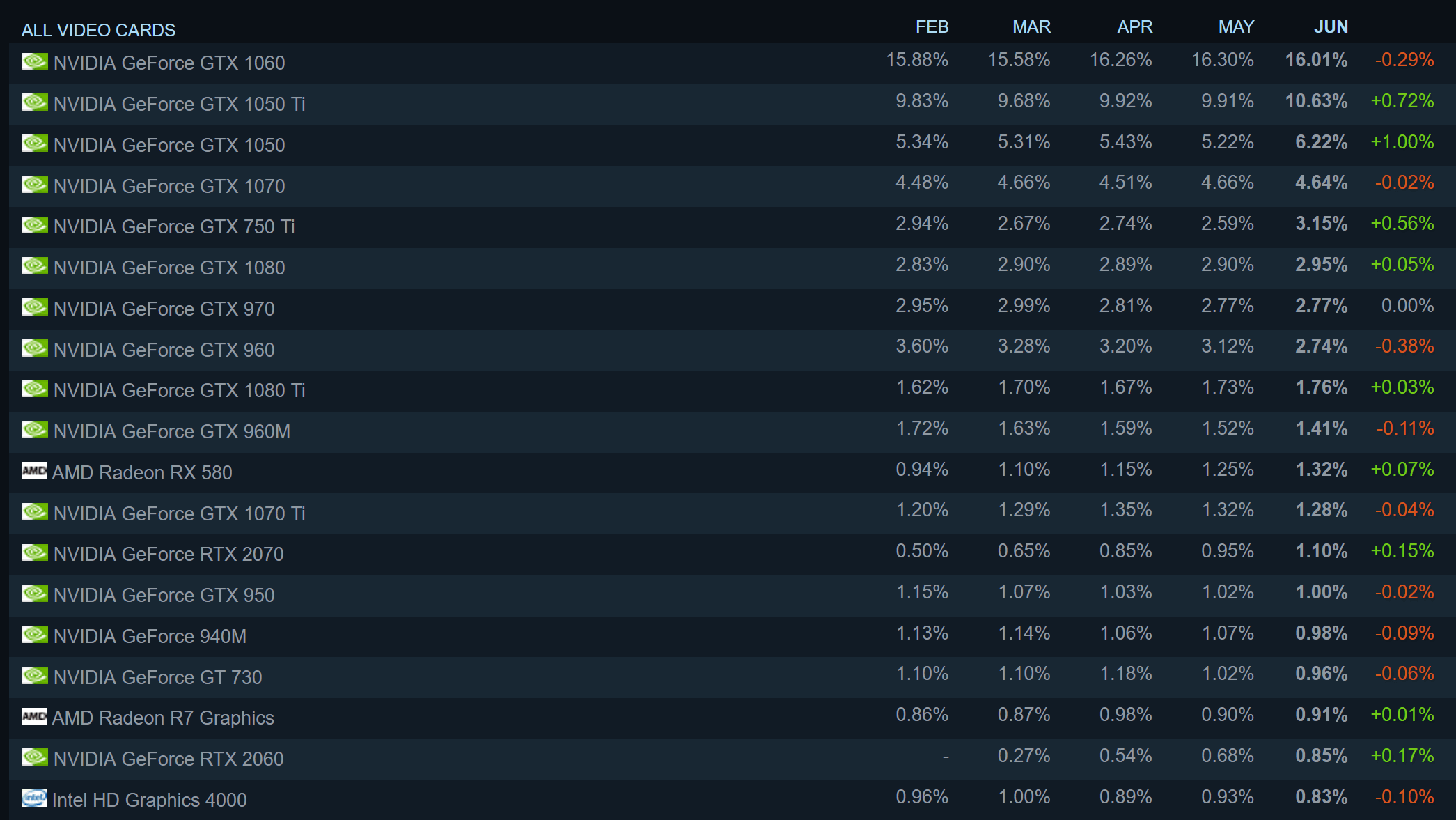Viewport: 1456px width, 820px height.
Task: Click the NVIDIA logo beside GTX 1080 Ti
Action: (x=34, y=389)
